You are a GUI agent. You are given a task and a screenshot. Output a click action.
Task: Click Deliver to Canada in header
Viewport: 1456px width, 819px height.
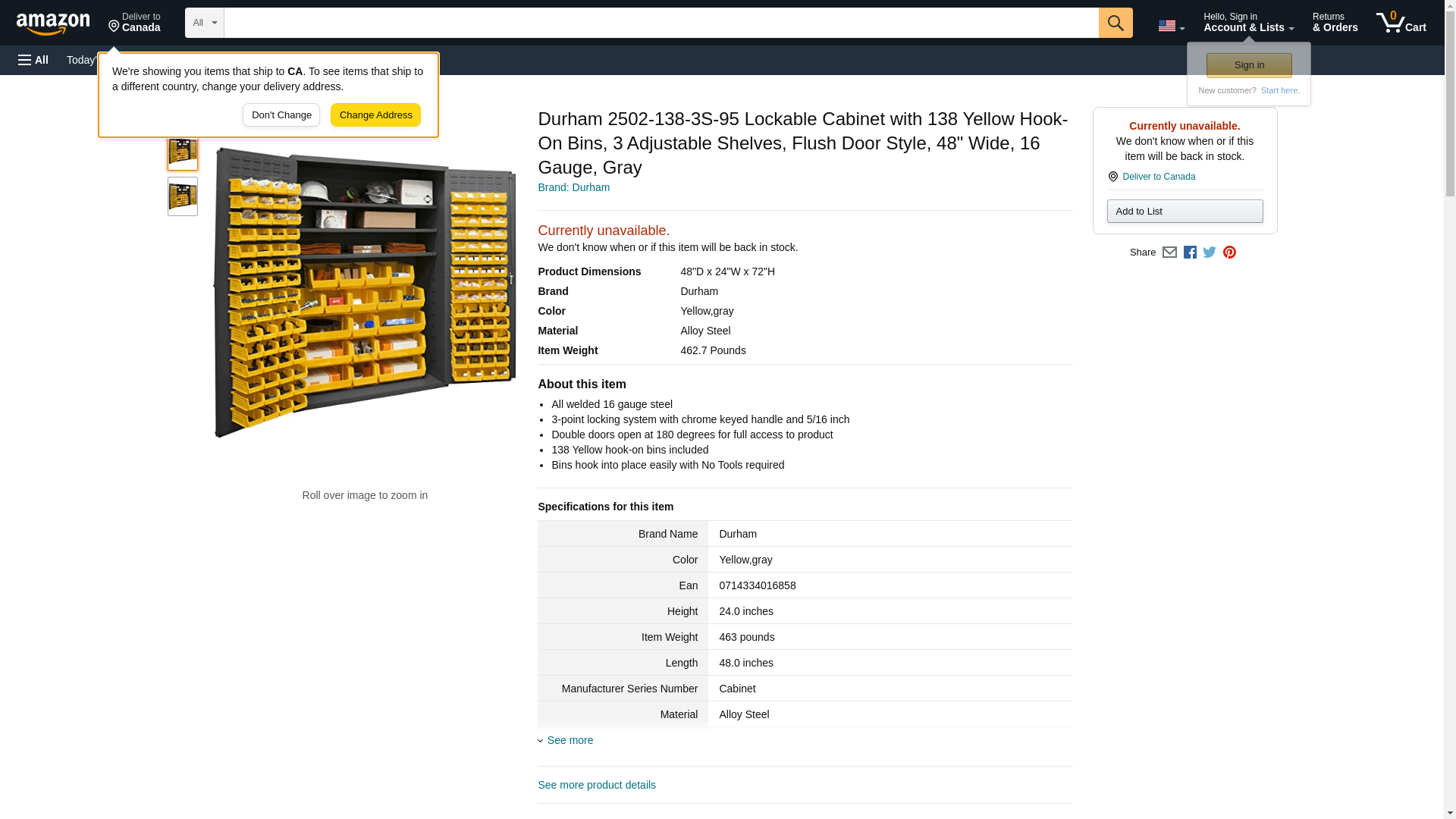[134, 23]
